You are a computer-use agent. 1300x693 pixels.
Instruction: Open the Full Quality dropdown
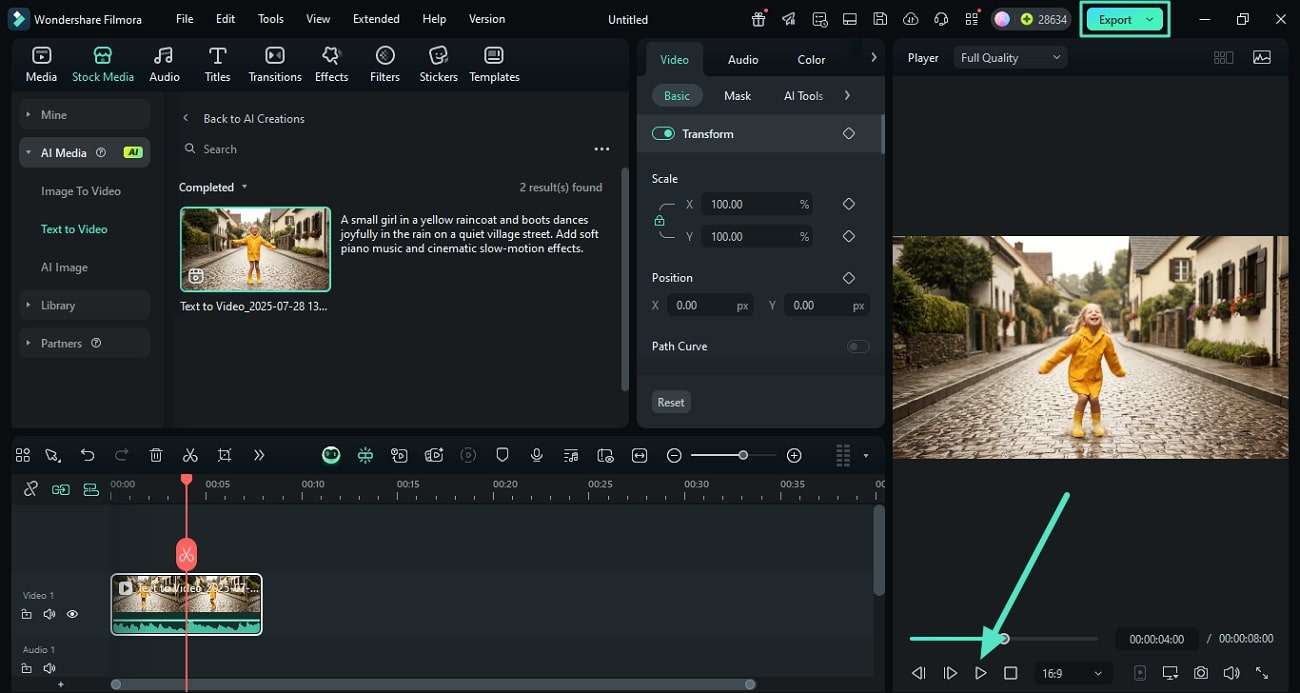pyautogui.click(x=1010, y=58)
